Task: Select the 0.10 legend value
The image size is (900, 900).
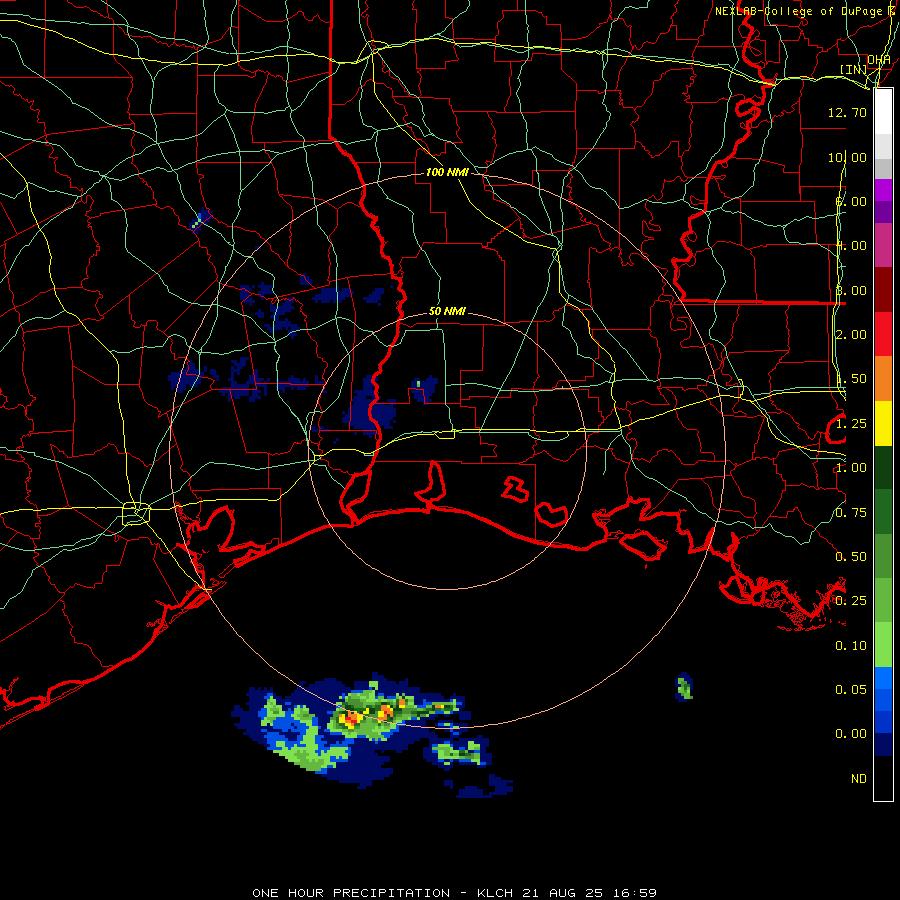Action: point(851,646)
